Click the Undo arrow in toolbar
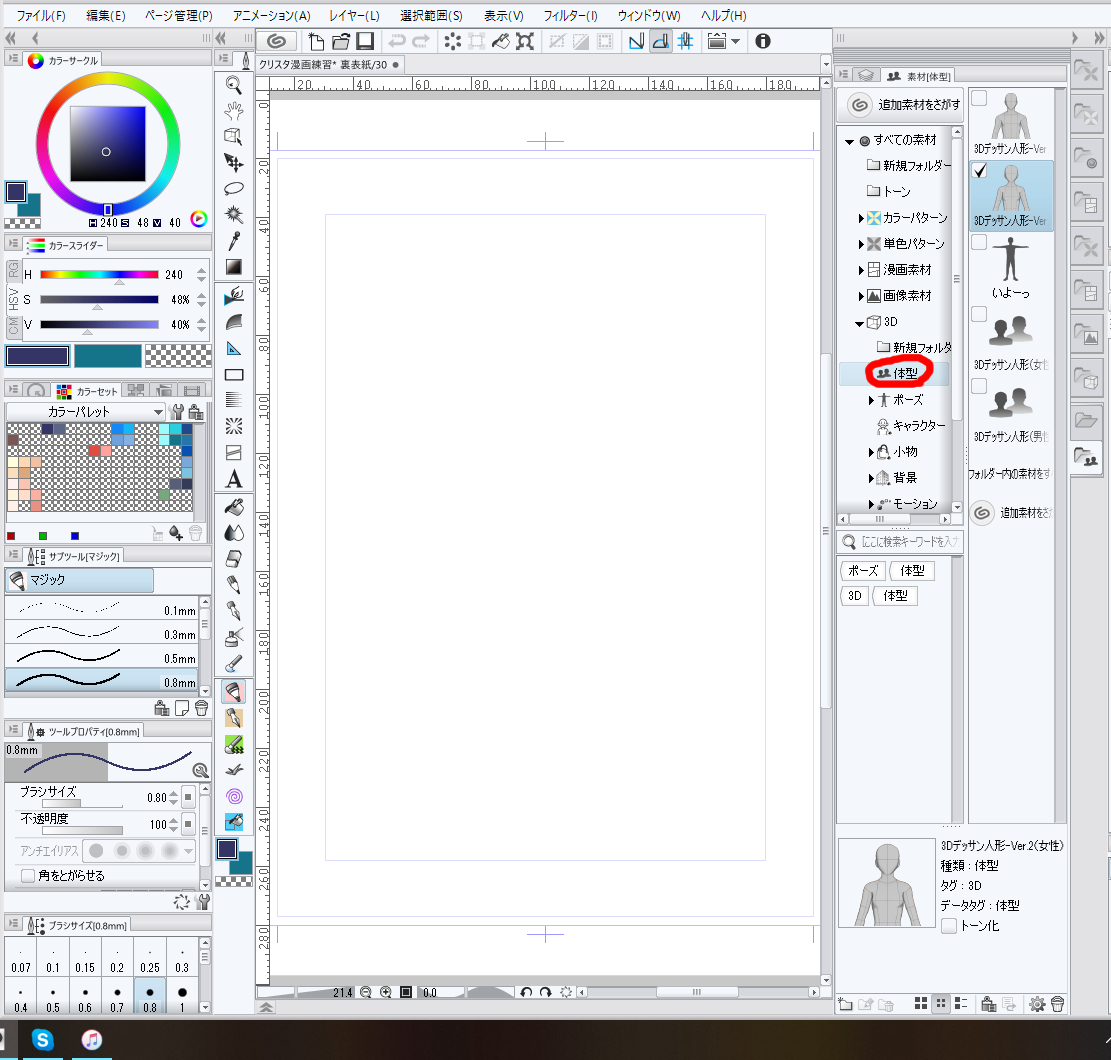This screenshot has height=1060, width=1111. click(x=397, y=42)
